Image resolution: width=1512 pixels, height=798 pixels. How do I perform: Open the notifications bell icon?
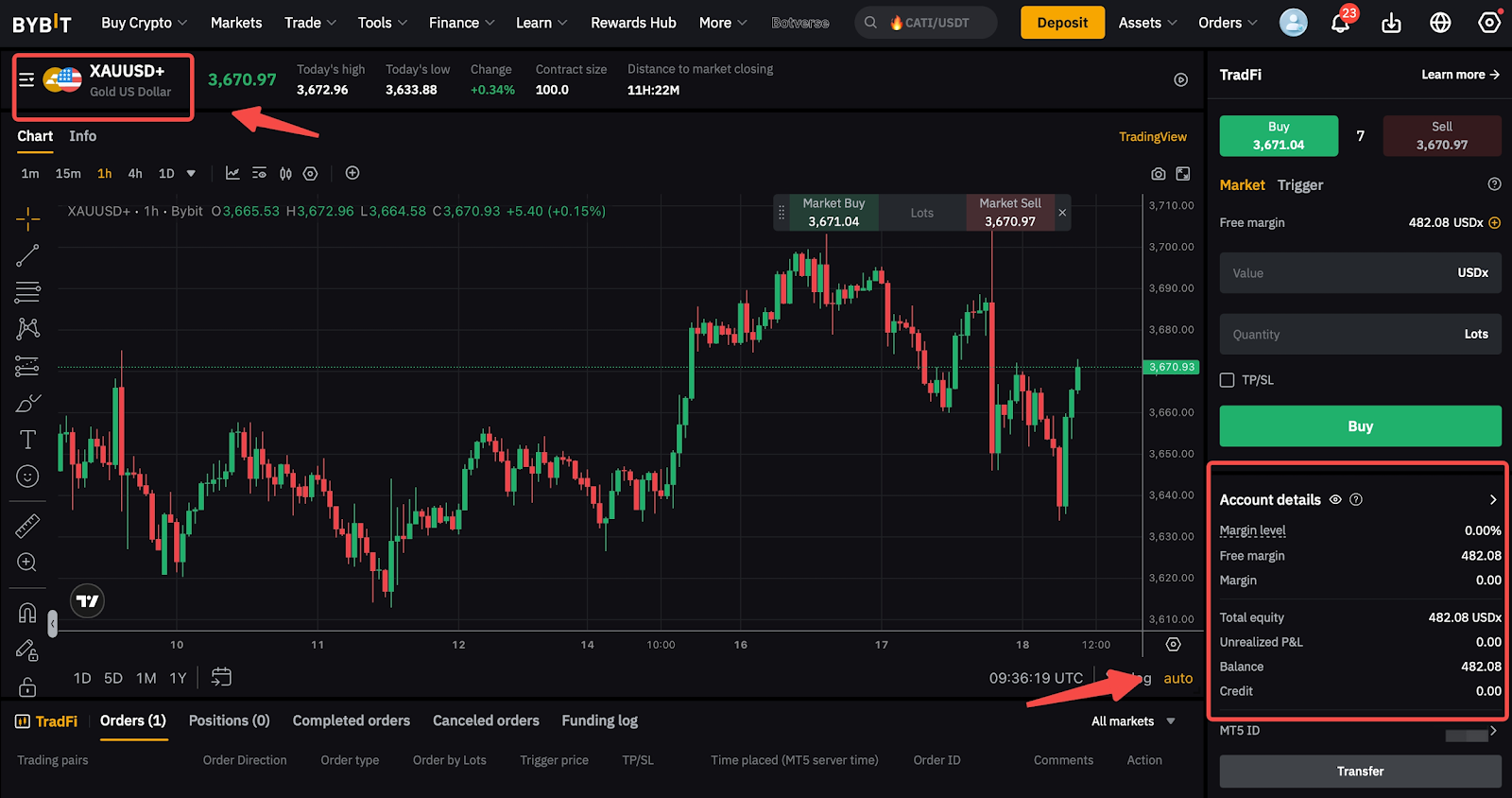pos(1340,23)
